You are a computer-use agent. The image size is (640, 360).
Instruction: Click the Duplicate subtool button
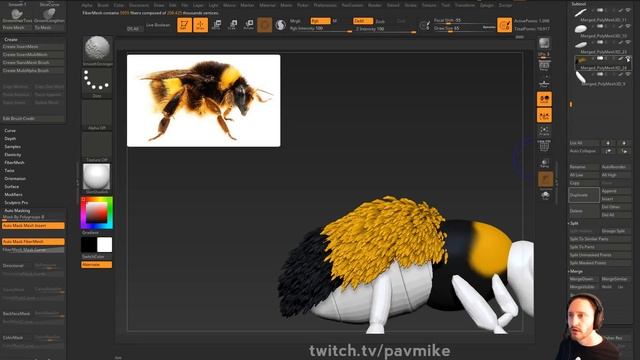pos(584,195)
